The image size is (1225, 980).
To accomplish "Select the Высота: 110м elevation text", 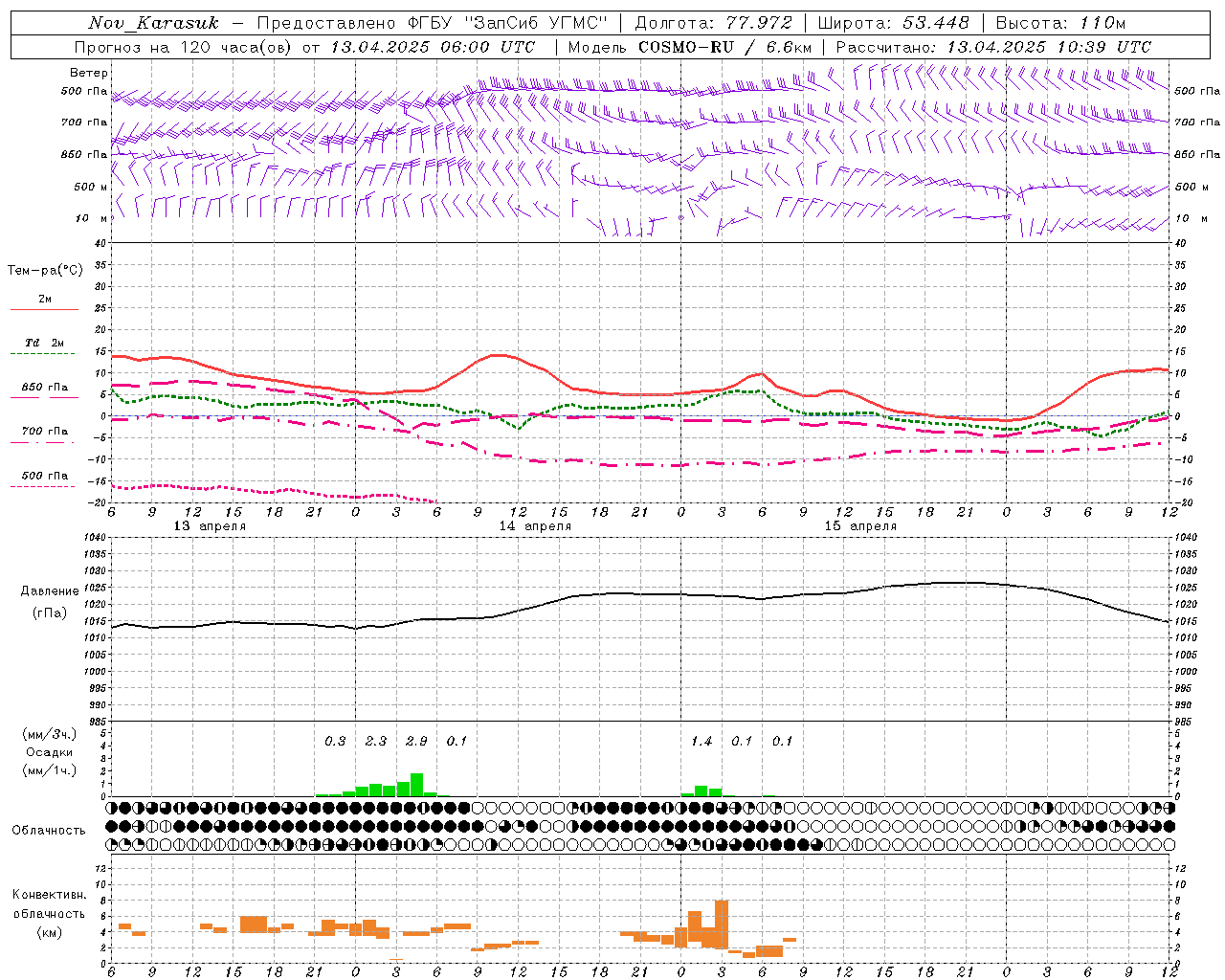I will 1060,23.
